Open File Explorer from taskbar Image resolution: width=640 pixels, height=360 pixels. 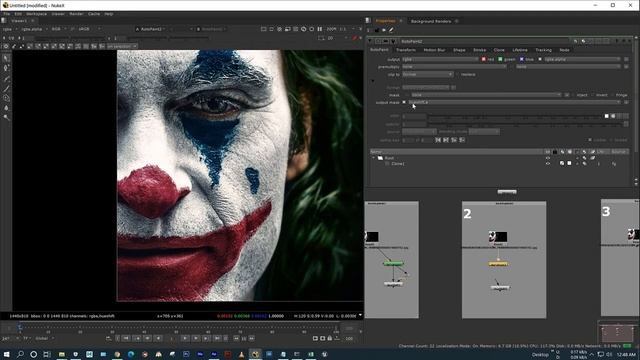click(x=62, y=354)
